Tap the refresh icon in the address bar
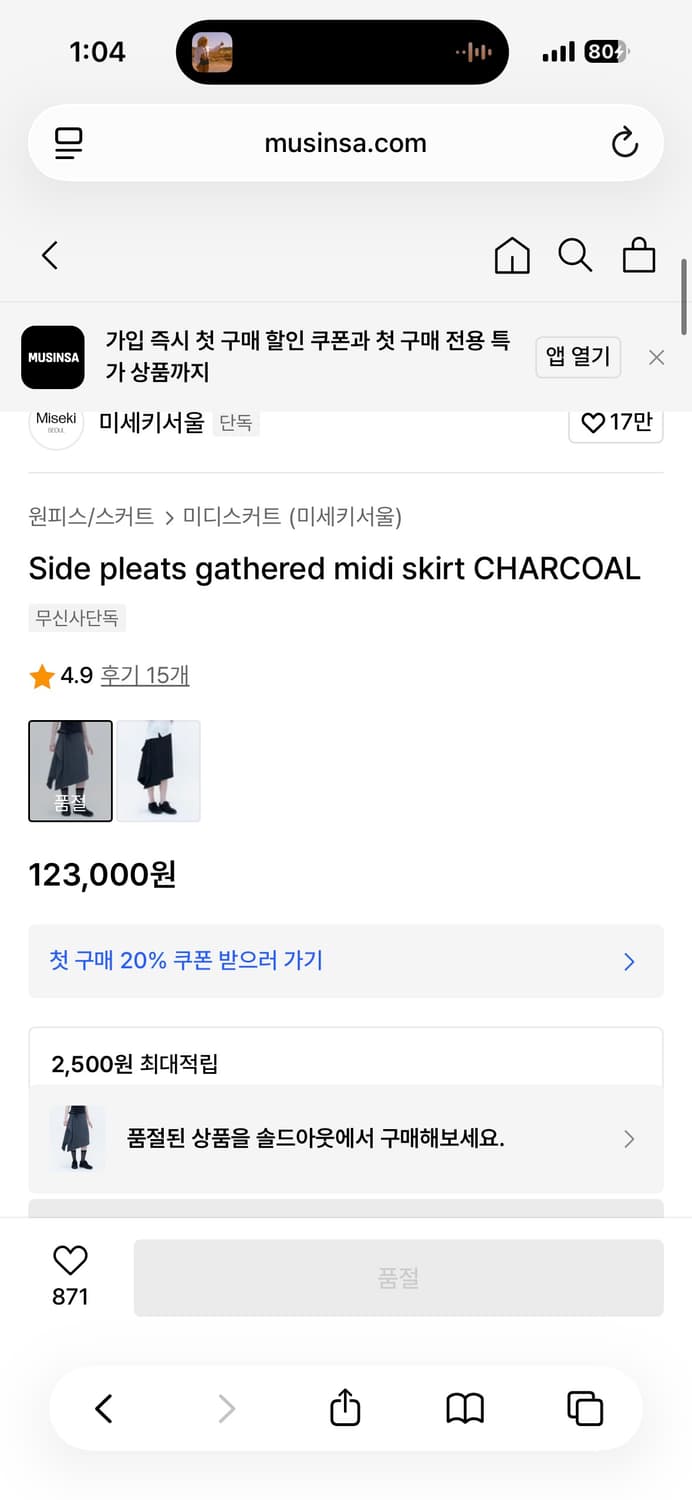Image resolution: width=692 pixels, height=1500 pixels. click(624, 142)
